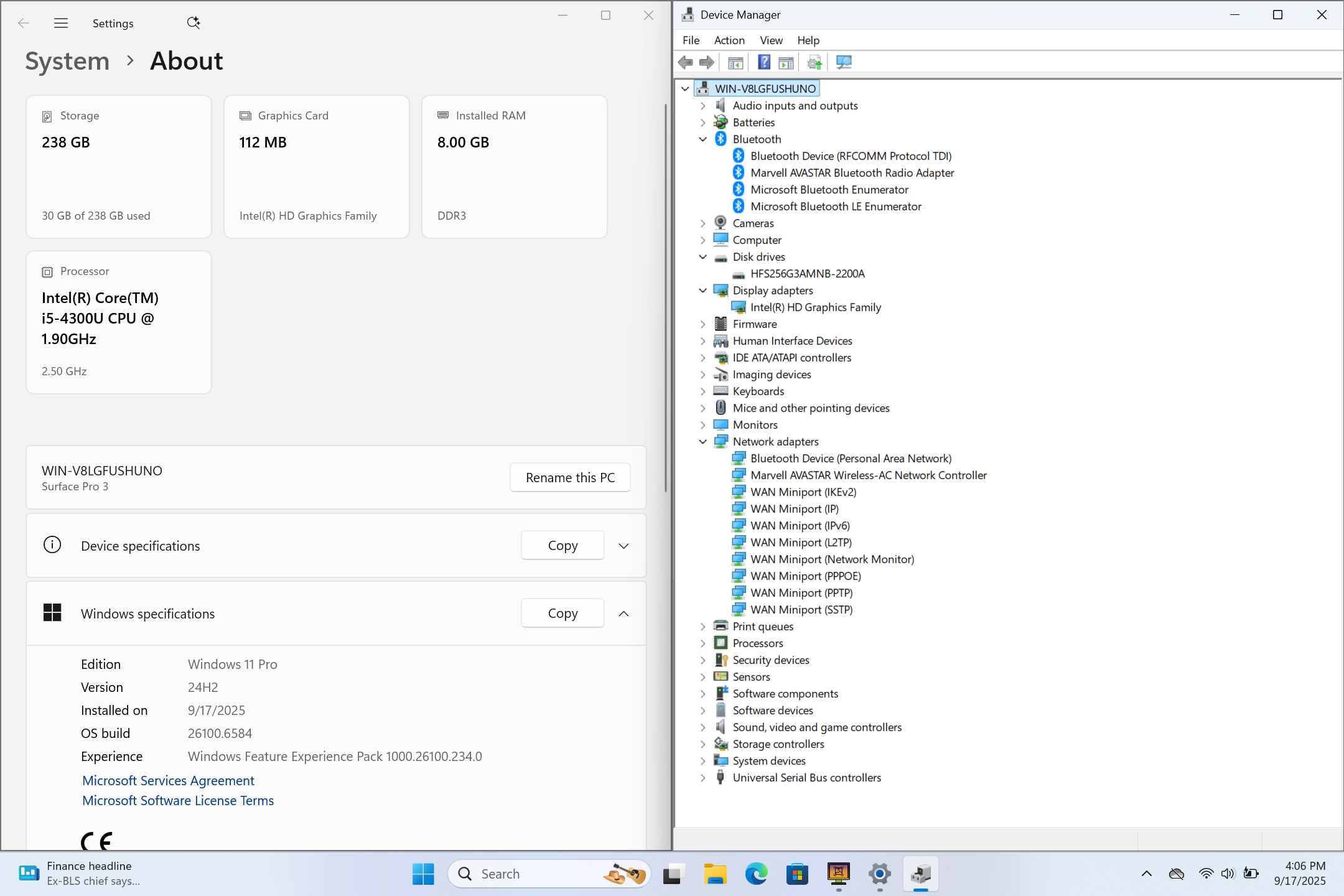Viewport: 1344px width, 896px height.
Task: Click Update device driver toolbar icon
Action: tap(814, 62)
